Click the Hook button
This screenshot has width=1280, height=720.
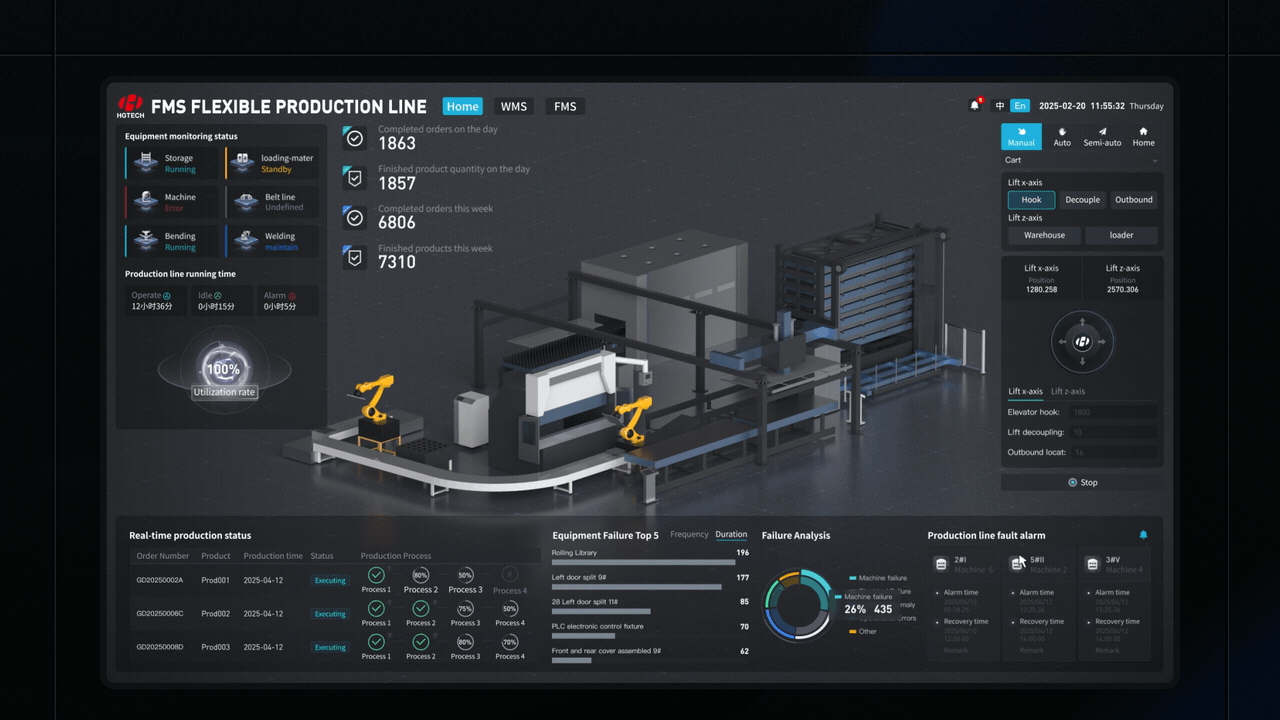1031,200
